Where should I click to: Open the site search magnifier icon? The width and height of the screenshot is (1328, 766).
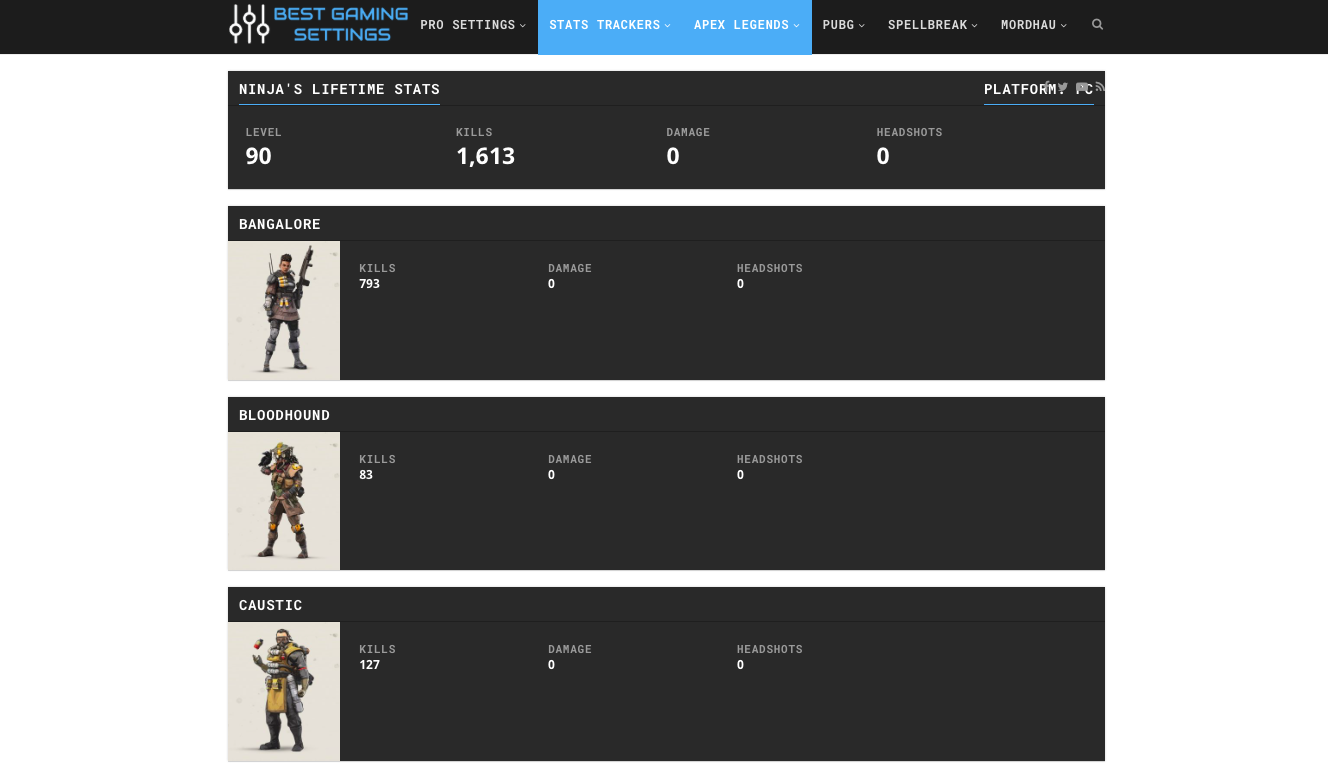coord(1097,24)
